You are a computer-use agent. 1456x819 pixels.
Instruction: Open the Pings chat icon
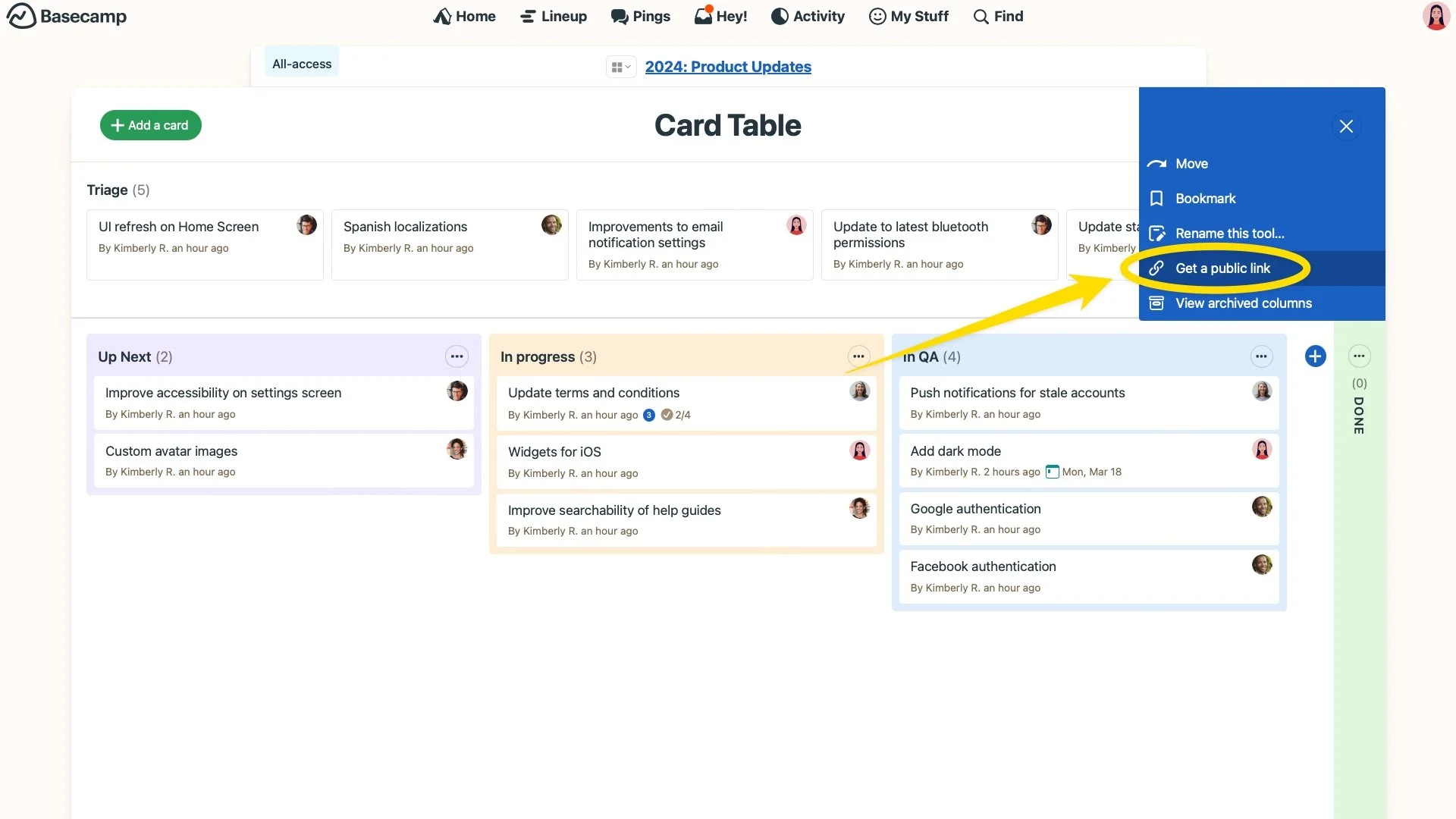620,17
